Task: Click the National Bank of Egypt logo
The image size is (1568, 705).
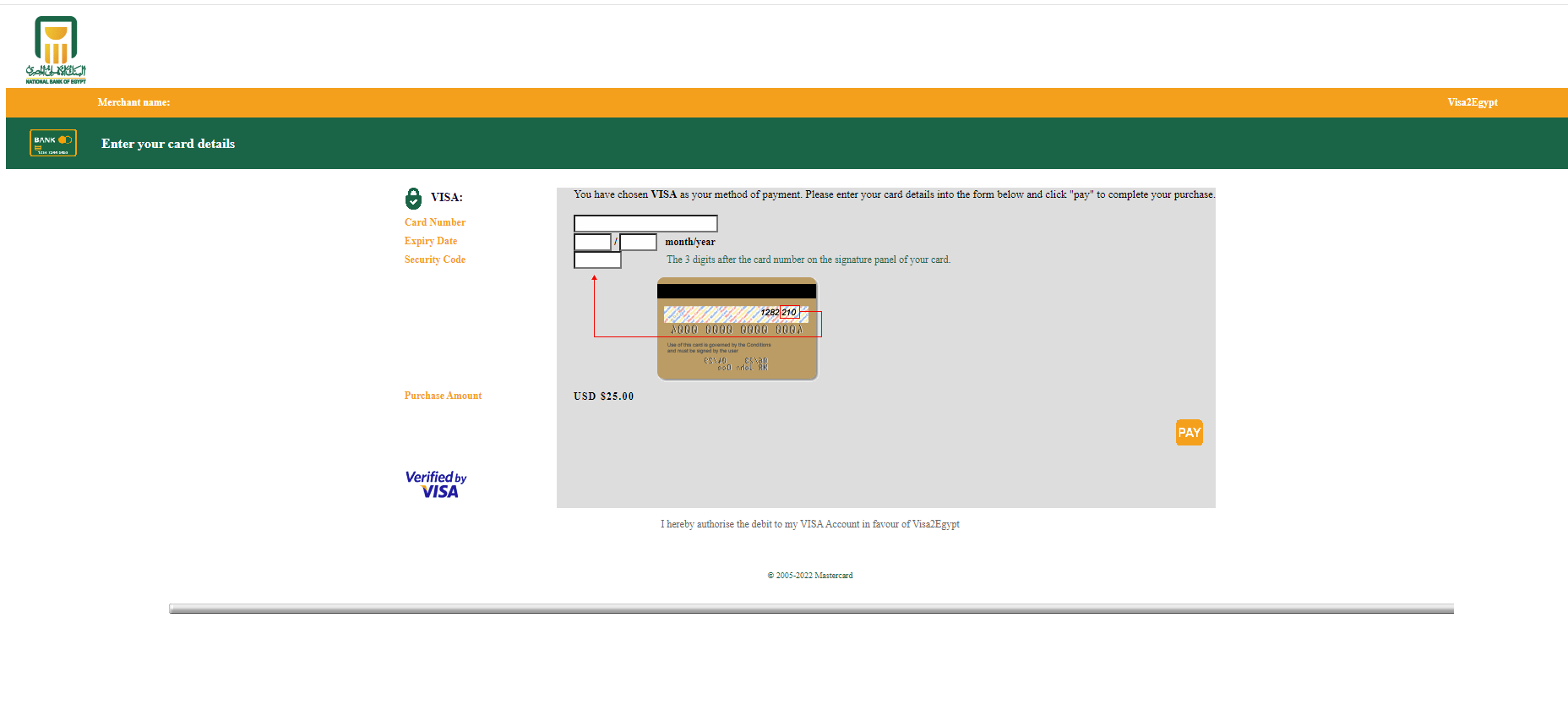Action: click(56, 50)
